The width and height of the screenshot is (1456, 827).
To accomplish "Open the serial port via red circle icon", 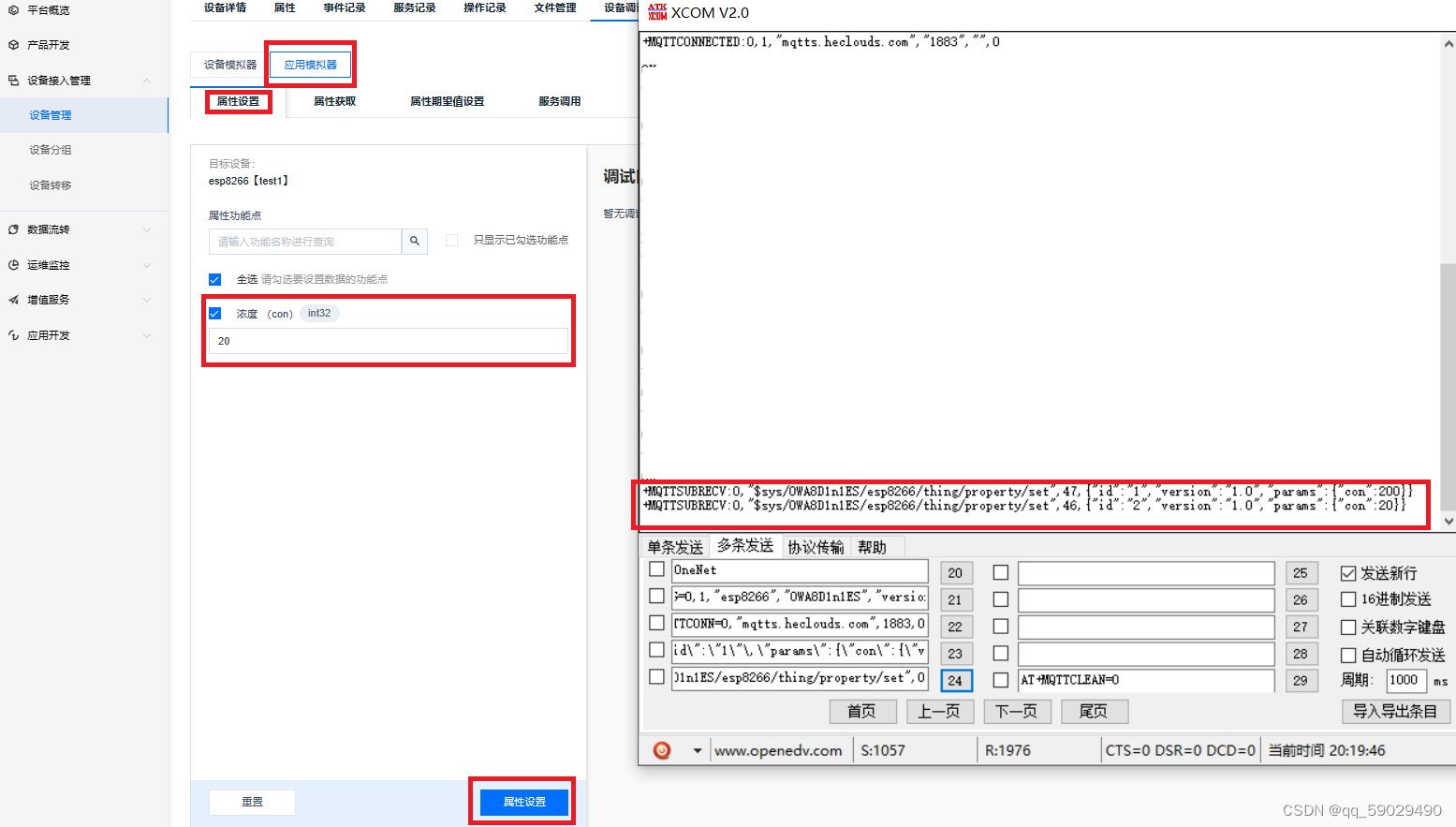I will [x=663, y=749].
